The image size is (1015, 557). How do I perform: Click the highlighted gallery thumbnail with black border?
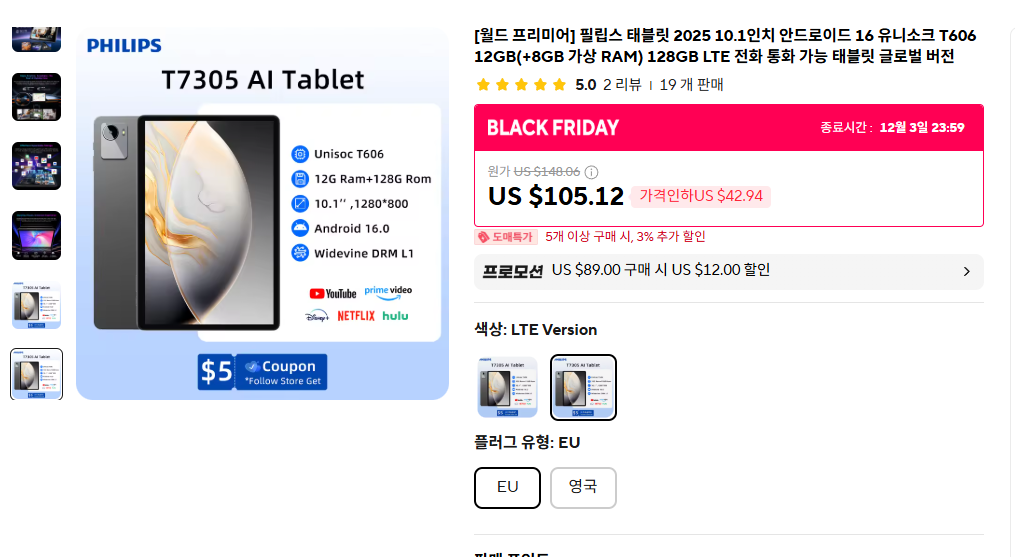point(36,374)
